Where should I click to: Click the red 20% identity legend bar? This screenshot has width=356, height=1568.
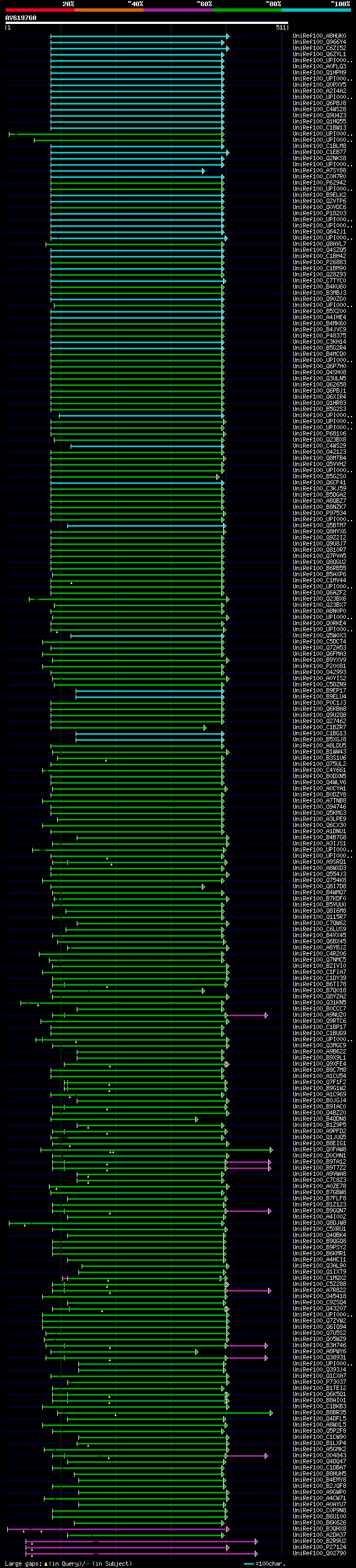[40, 11]
